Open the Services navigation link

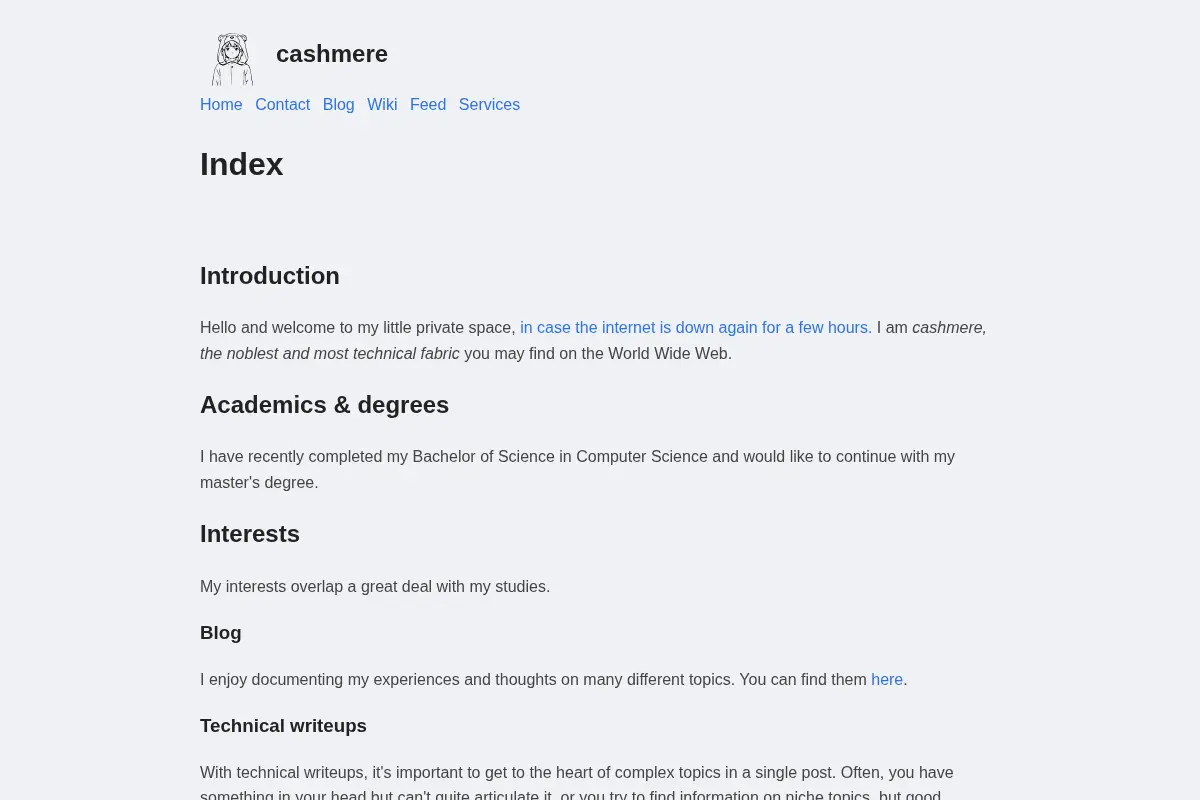(489, 105)
